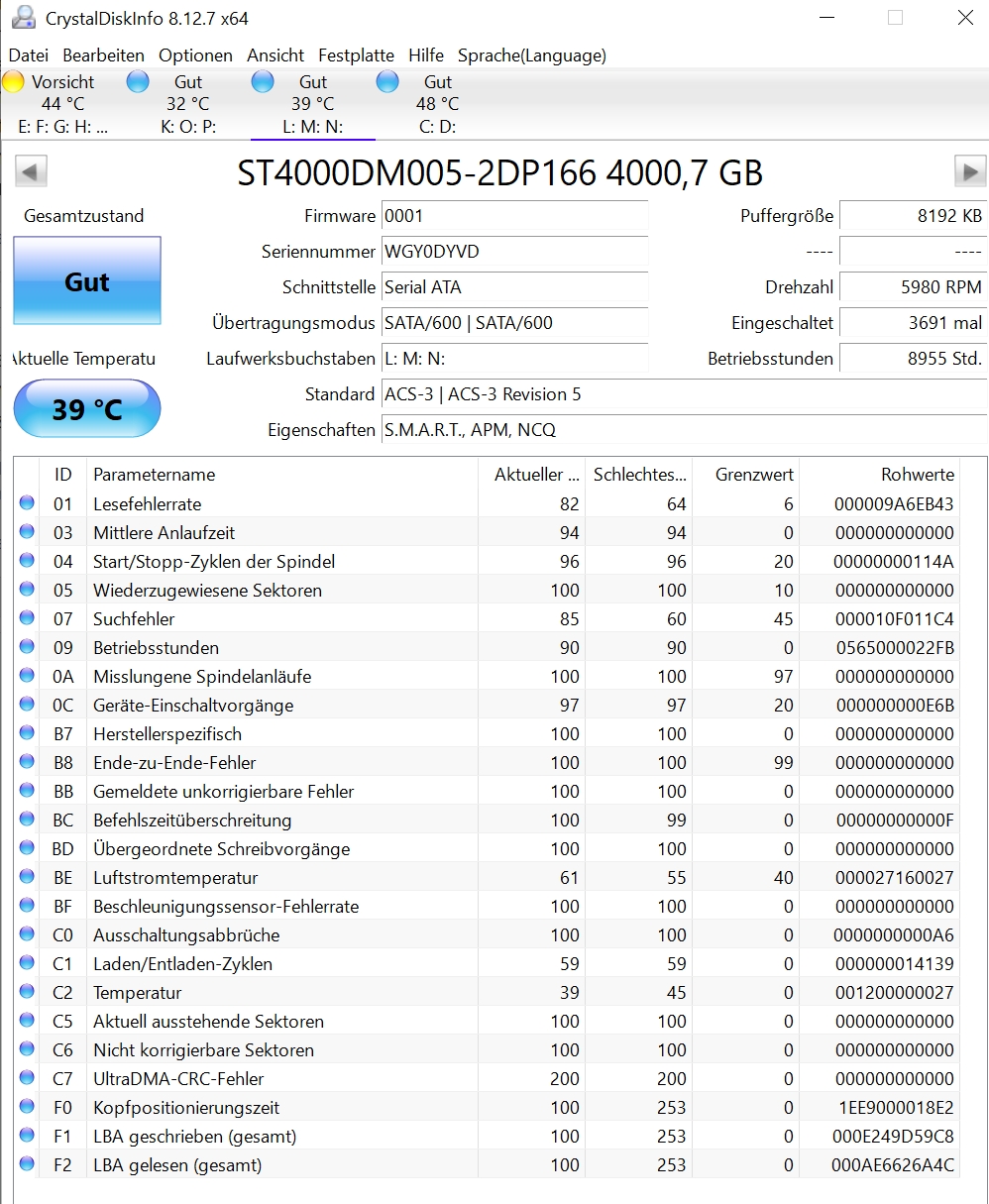
Task: Click the Puffergröße value 8192 KB
Action: pyautogui.click(x=913, y=216)
